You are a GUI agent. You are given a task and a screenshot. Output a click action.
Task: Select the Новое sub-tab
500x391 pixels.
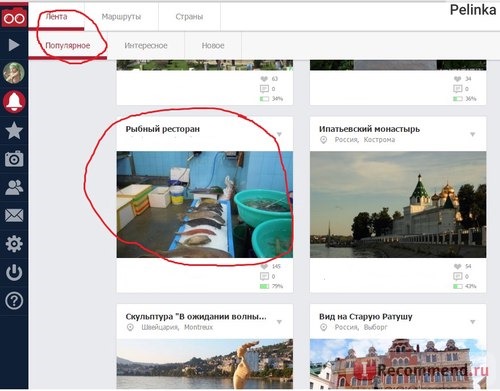[213, 46]
